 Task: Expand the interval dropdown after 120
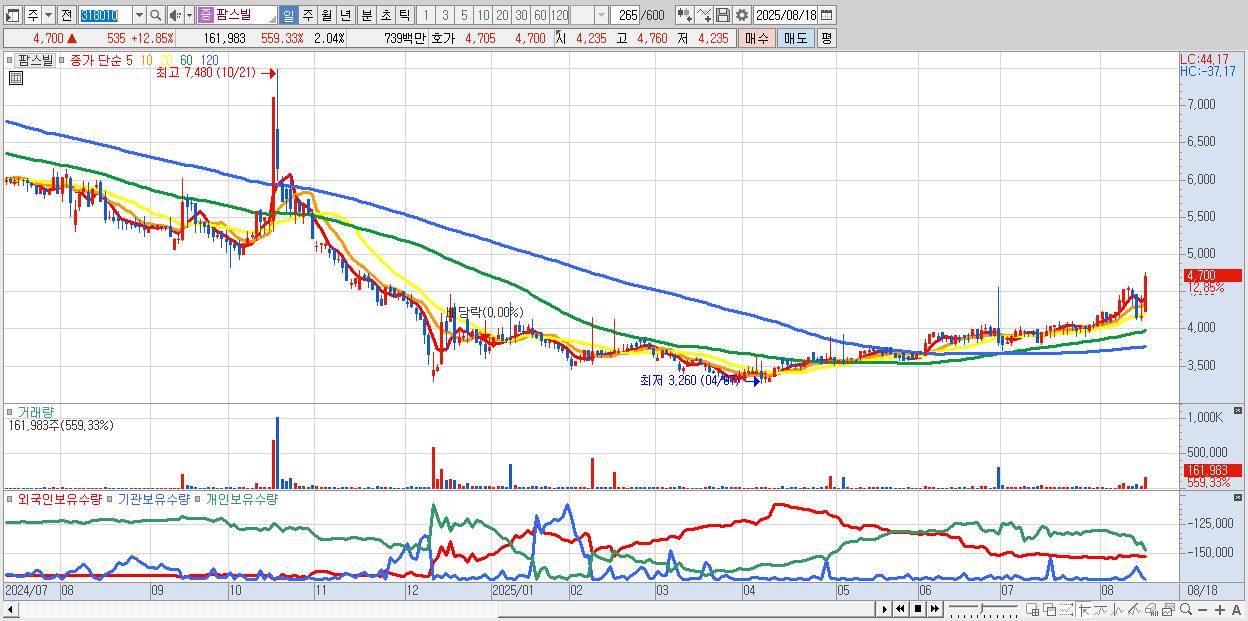pos(601,15)
